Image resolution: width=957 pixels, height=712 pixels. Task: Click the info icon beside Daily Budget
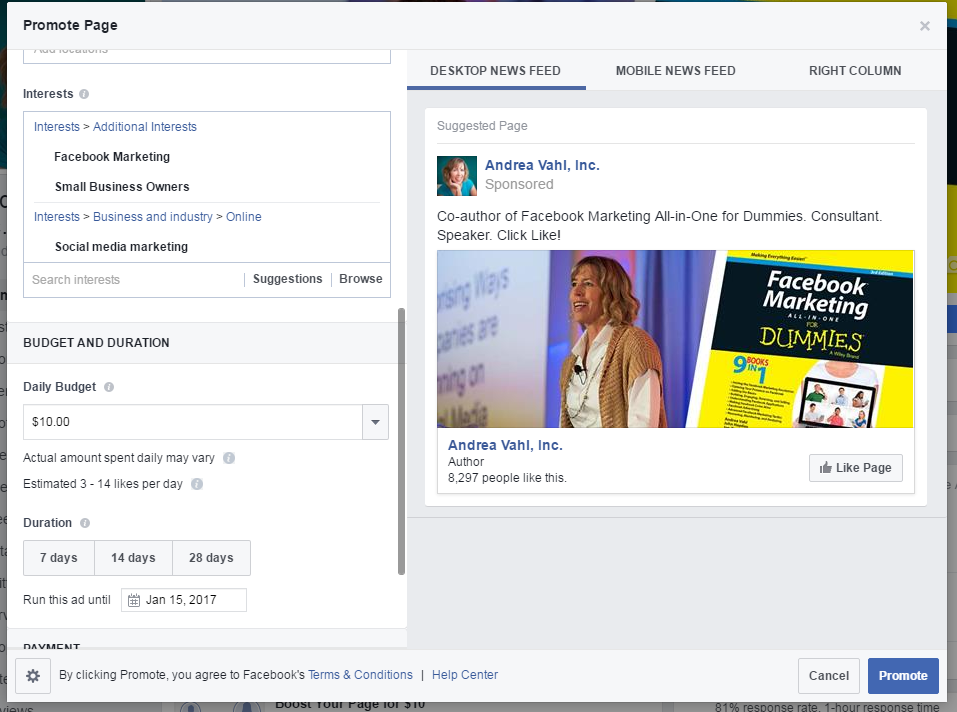click(x=109, y=387)
